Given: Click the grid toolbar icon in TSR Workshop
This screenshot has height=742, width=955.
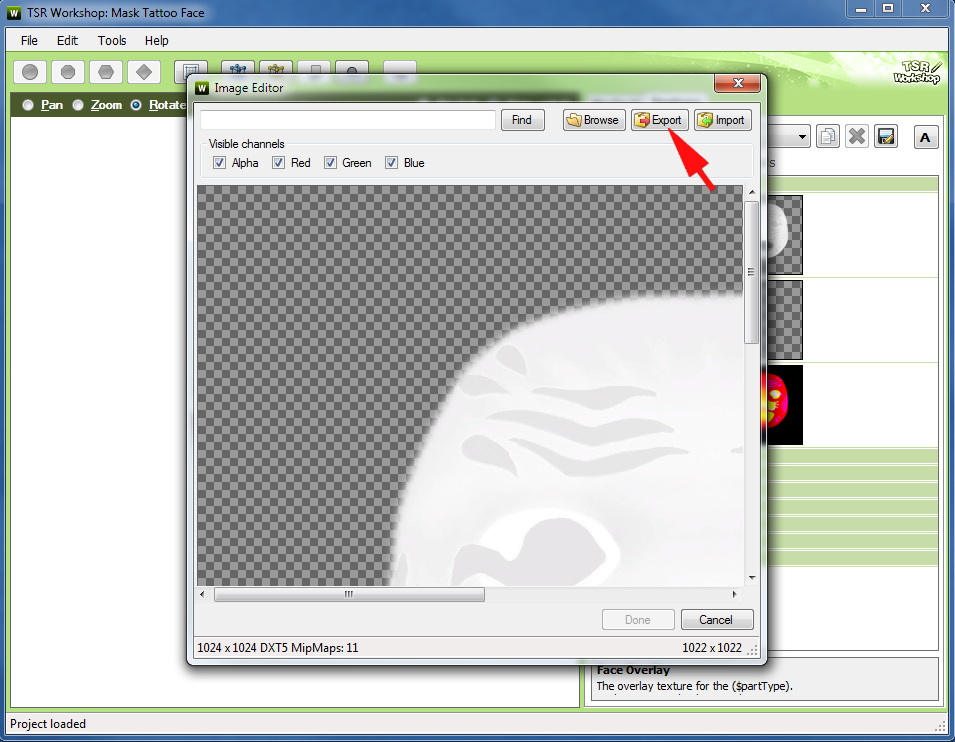Looking at the screenshot, I should click(191, 71).
